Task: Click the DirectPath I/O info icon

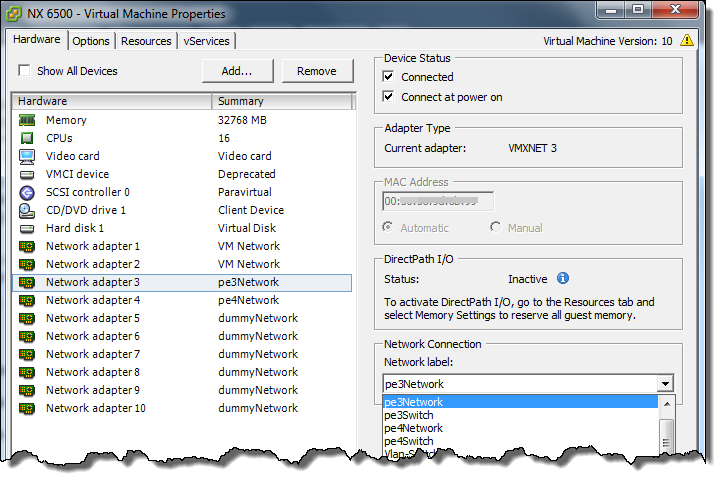Action: point(563,278)
